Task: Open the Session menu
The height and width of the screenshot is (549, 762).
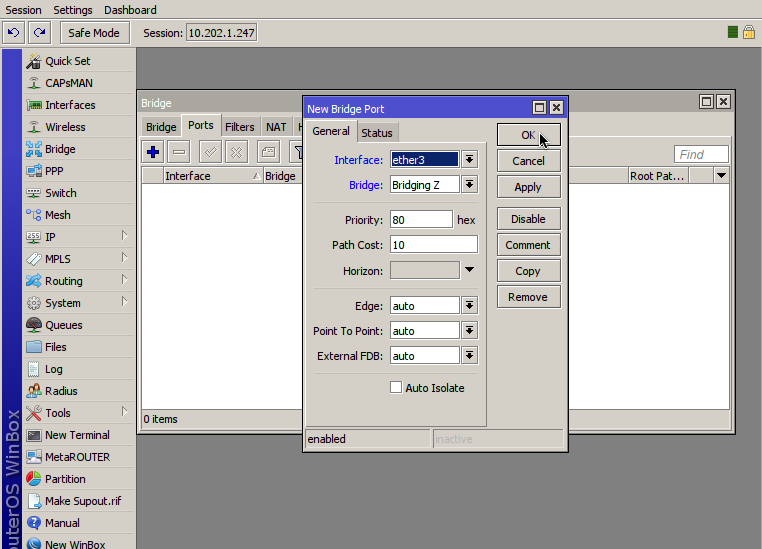Action: [23, 10]
